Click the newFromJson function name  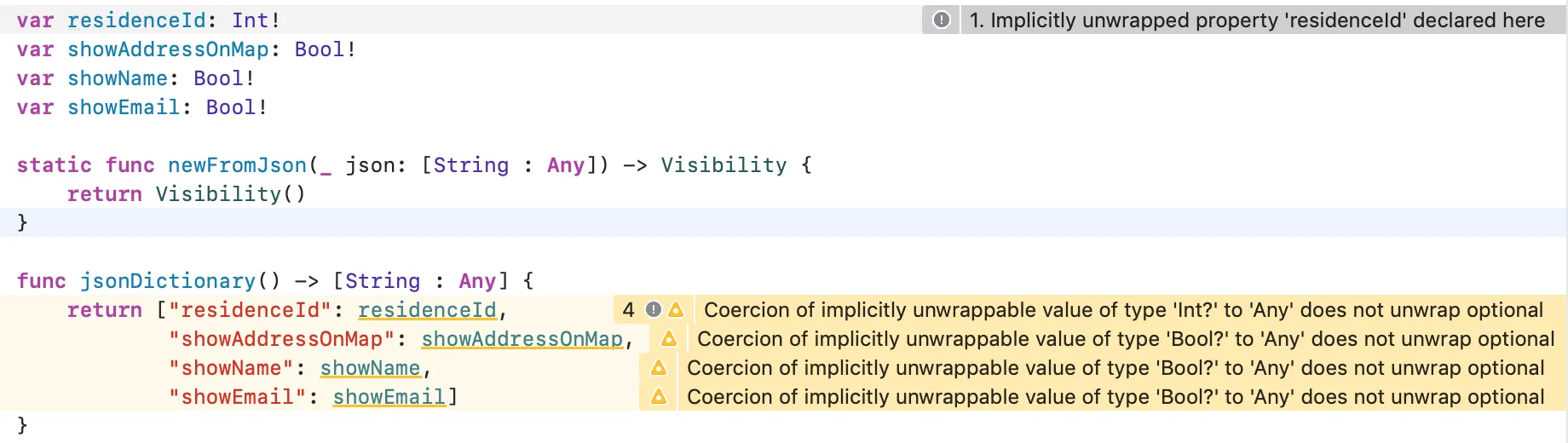[x=237, y=165]
